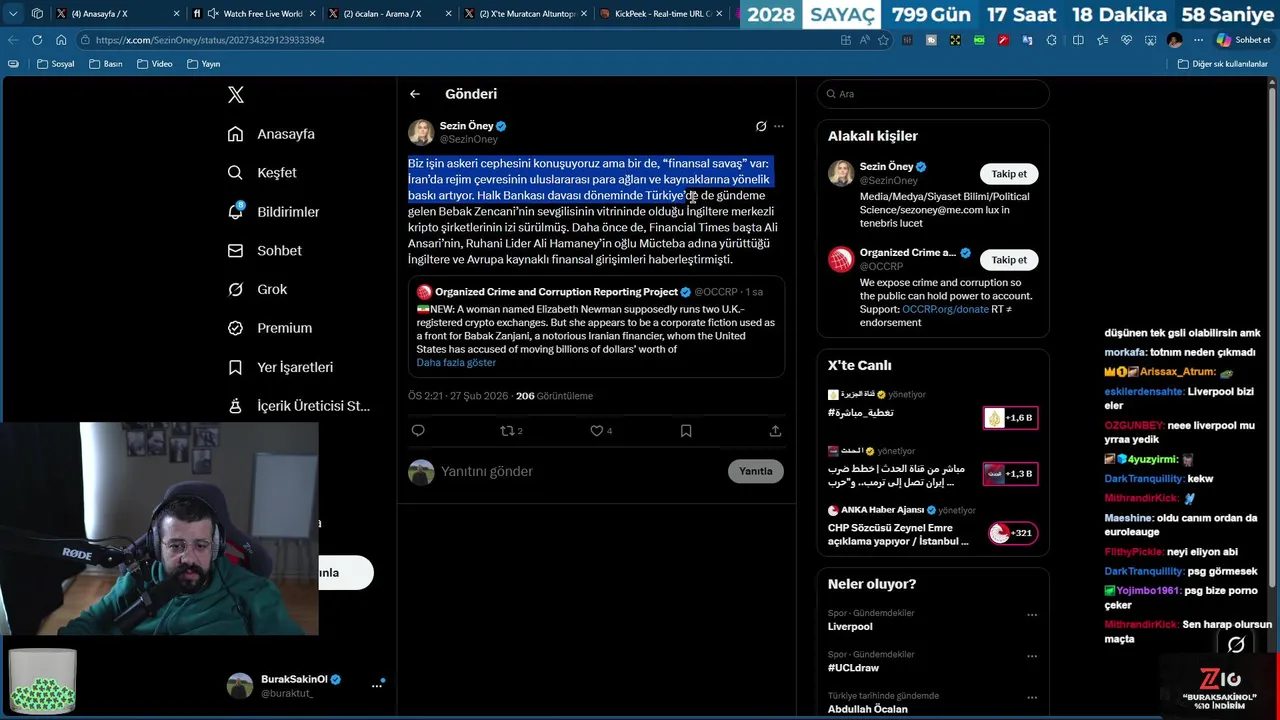Open browser essentials heart icon
The height and width of the screenshot is (720, 1280).
pyautogui.click(x=1126, y=40)
